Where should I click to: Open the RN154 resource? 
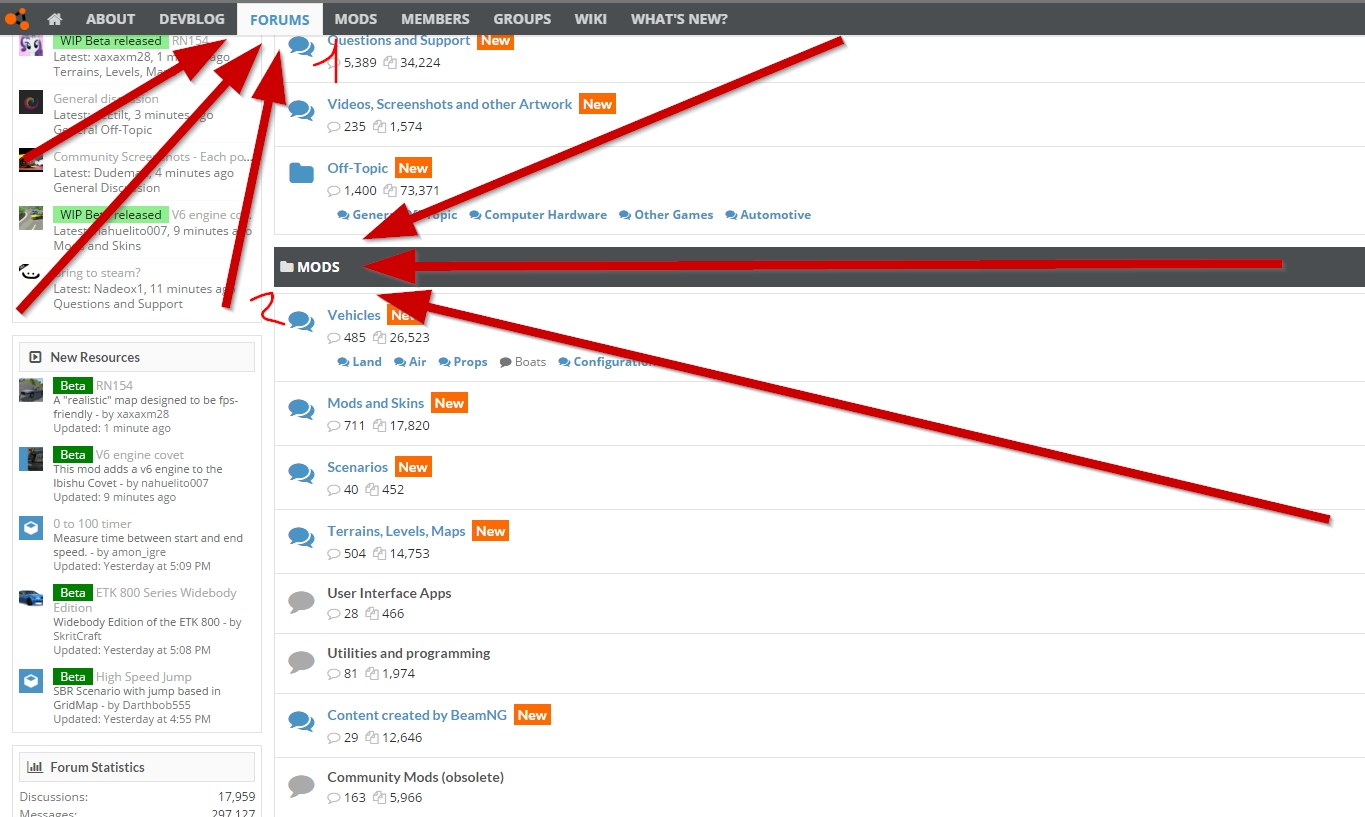pos(114,385)
